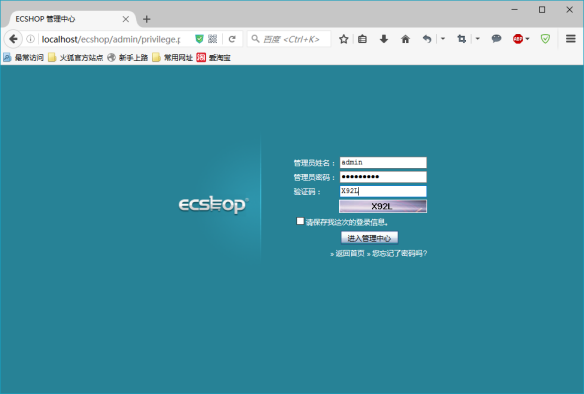Follow the 您忘记了密码吗? link
Viewport: 584px width, 394px height.
coord(399,254)
